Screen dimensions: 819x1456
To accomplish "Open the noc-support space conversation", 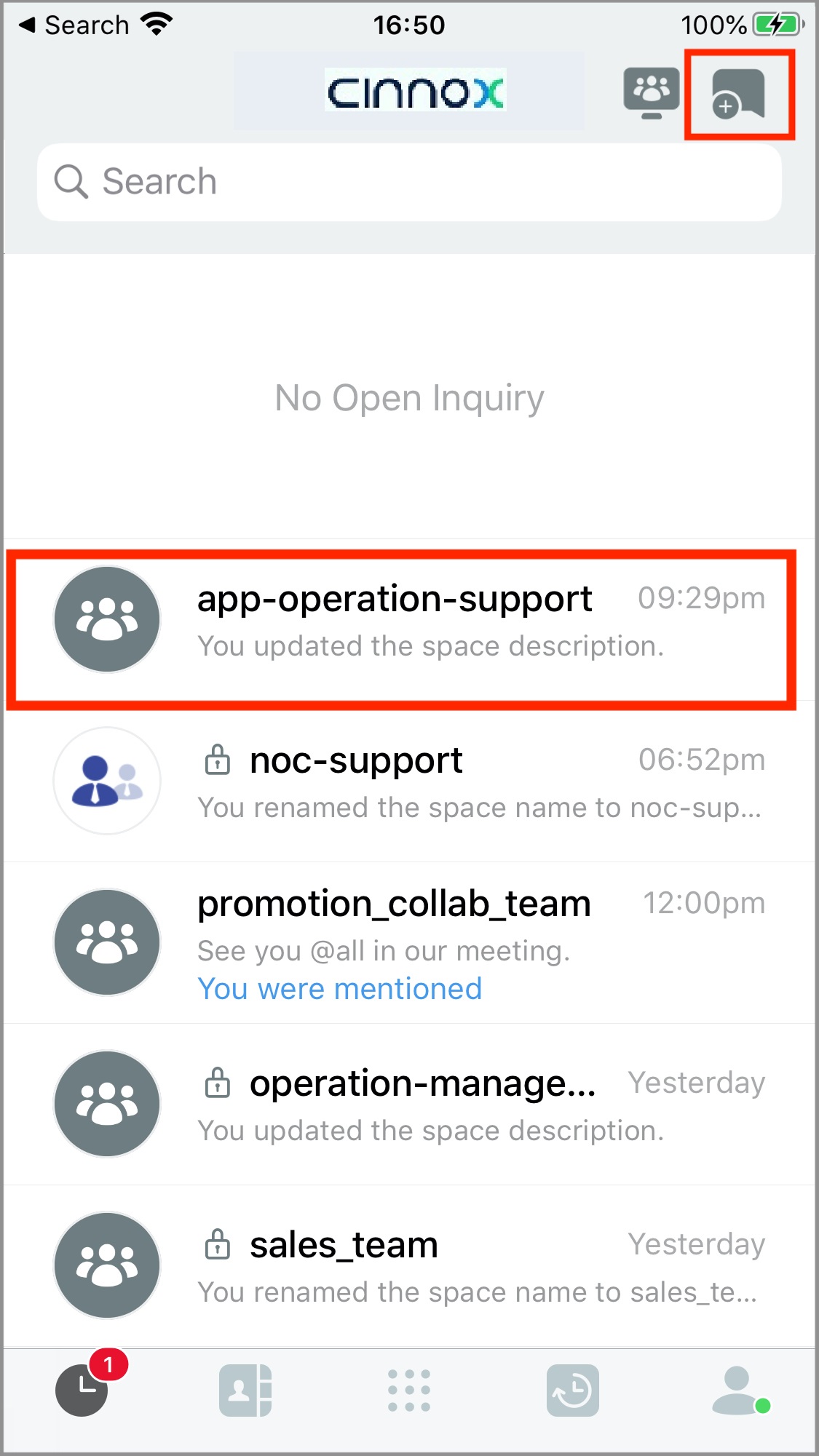I will point(409,781).
